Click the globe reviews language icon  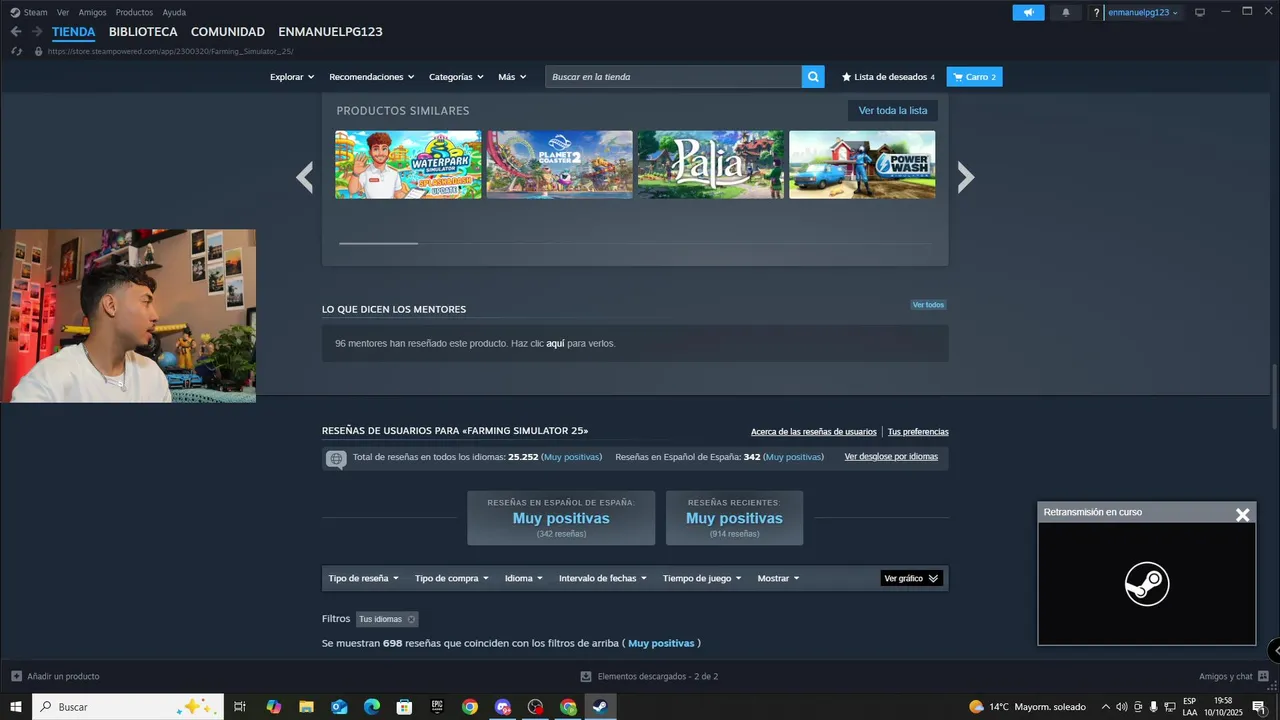336,459
